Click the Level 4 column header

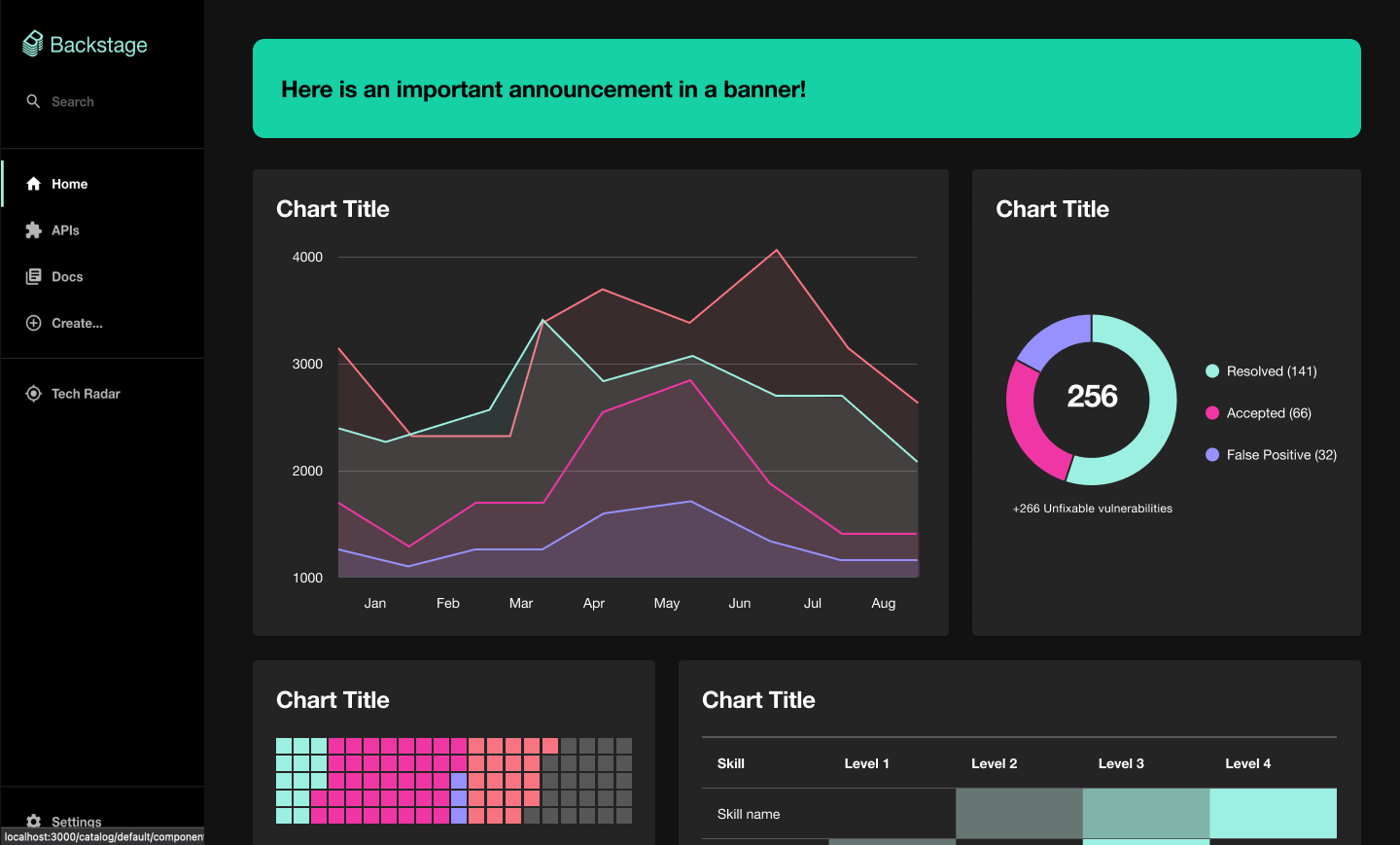(x=1247, y=763)
